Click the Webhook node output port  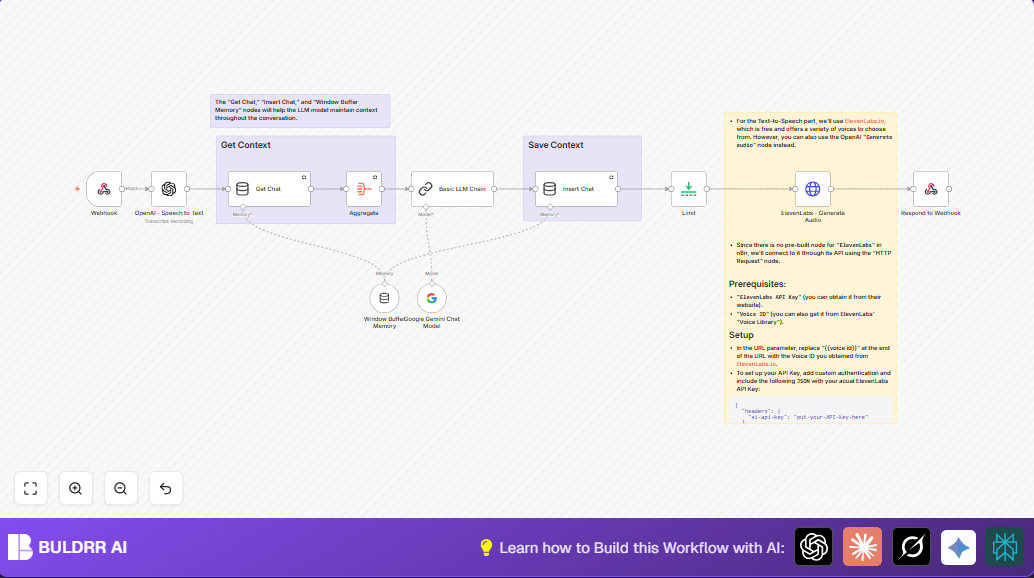pyautogui.click(x=122, y=189)
